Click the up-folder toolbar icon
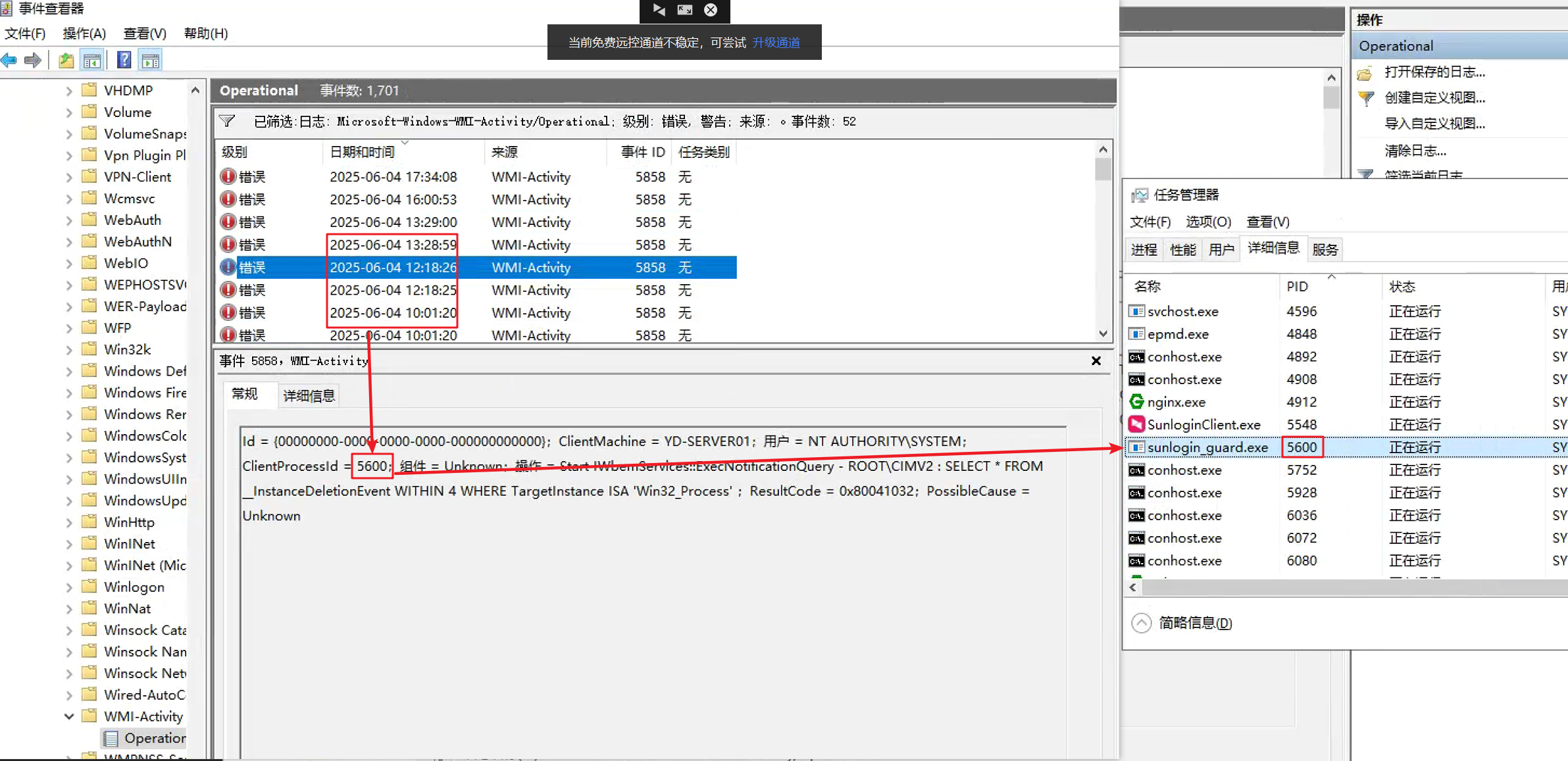 point(66,61)
